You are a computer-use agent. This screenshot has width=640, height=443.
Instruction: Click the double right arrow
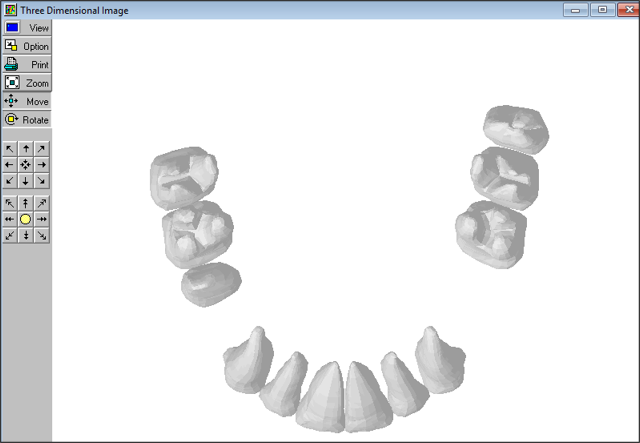click(42, 219)
